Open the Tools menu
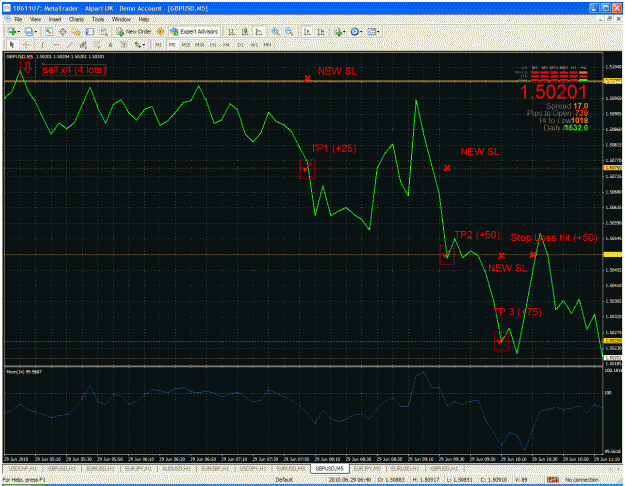The width and height of the screenshot is (625, 486). tap(98, 19)
